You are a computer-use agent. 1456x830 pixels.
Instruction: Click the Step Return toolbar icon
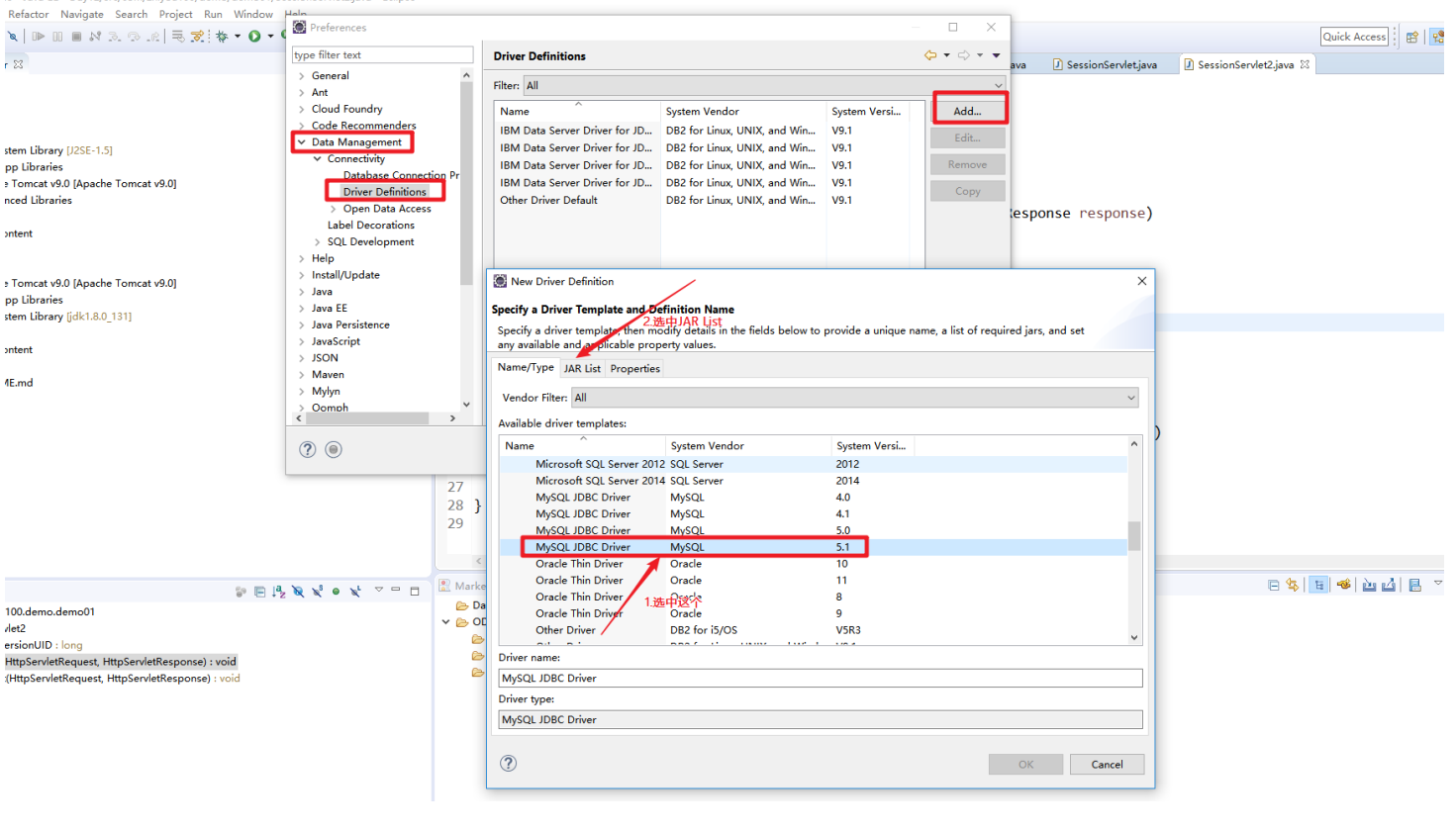(152, 37)
